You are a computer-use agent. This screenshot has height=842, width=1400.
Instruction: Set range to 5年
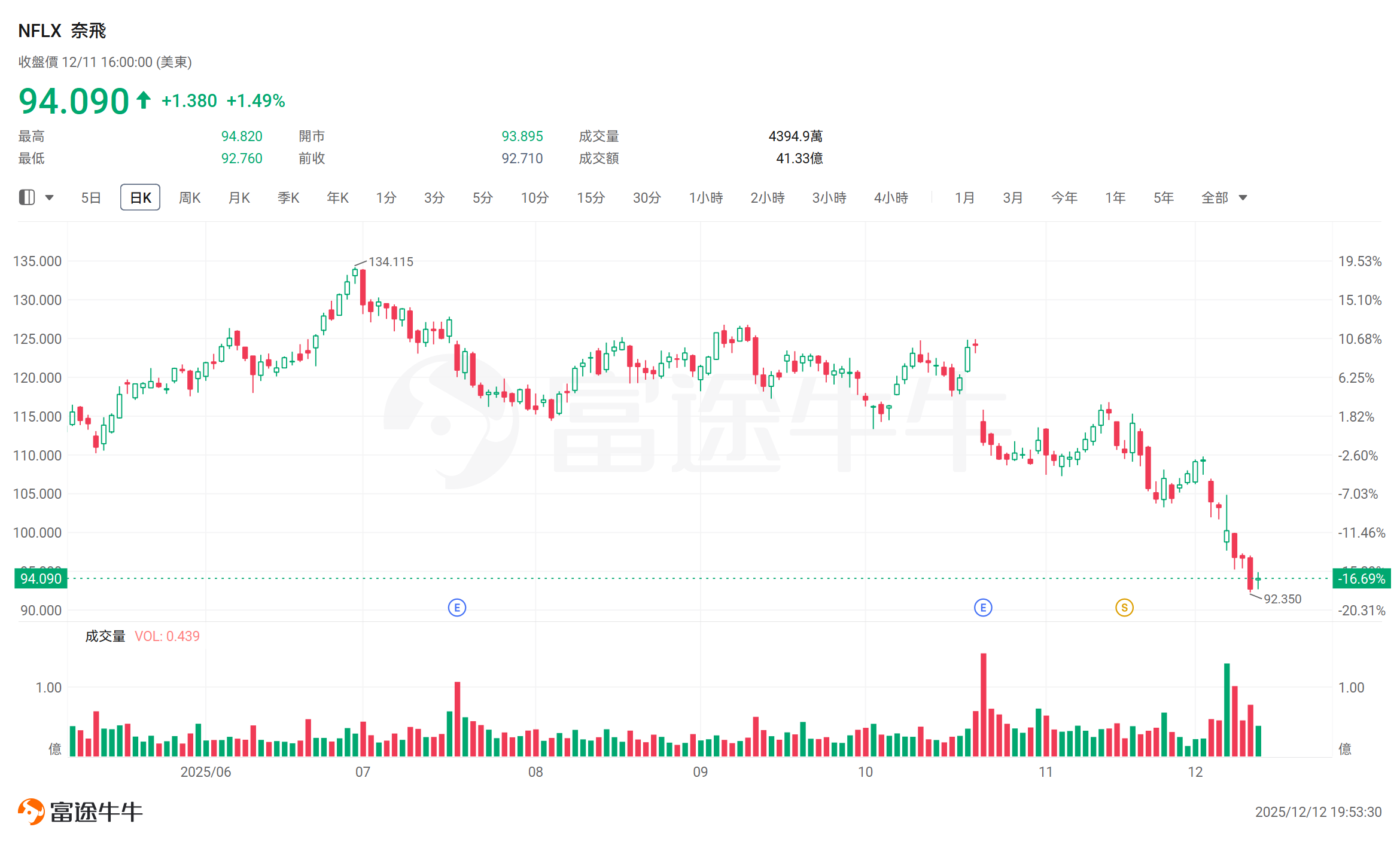tap(1163, 197)
